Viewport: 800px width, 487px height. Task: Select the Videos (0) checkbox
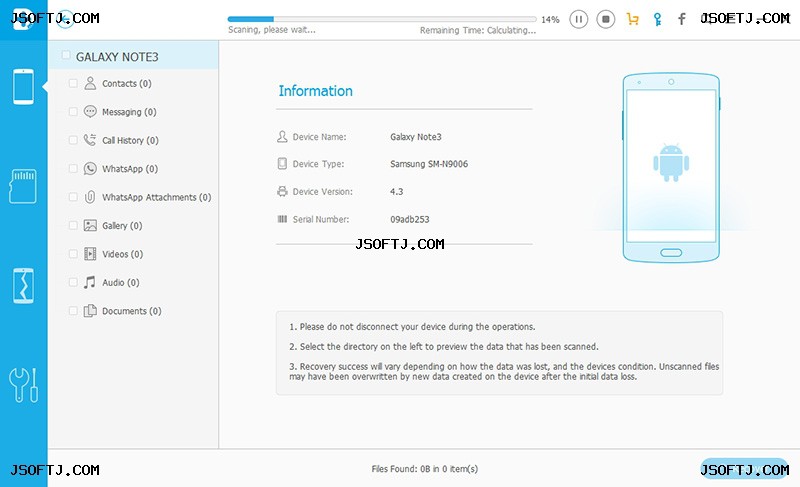(x=73, y=253)
